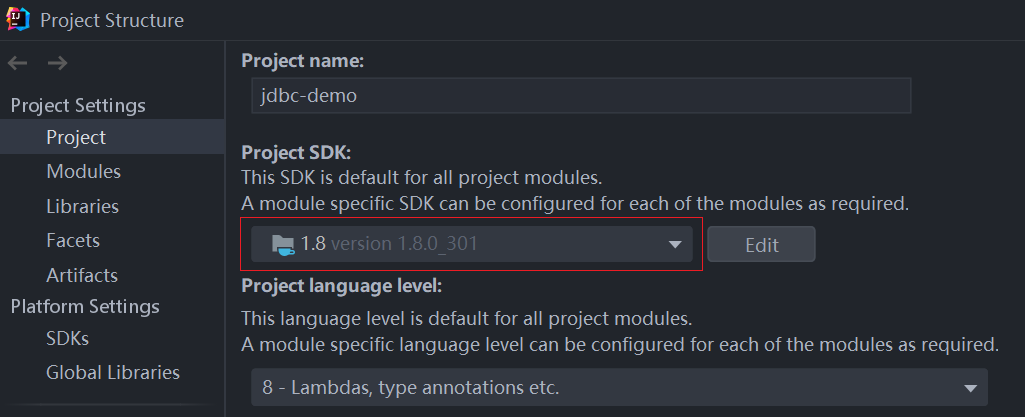Screen dimensions: 1025x417
Task: Click the Project Structure window title
Action: pyautogui.click(x=112, y=20)
